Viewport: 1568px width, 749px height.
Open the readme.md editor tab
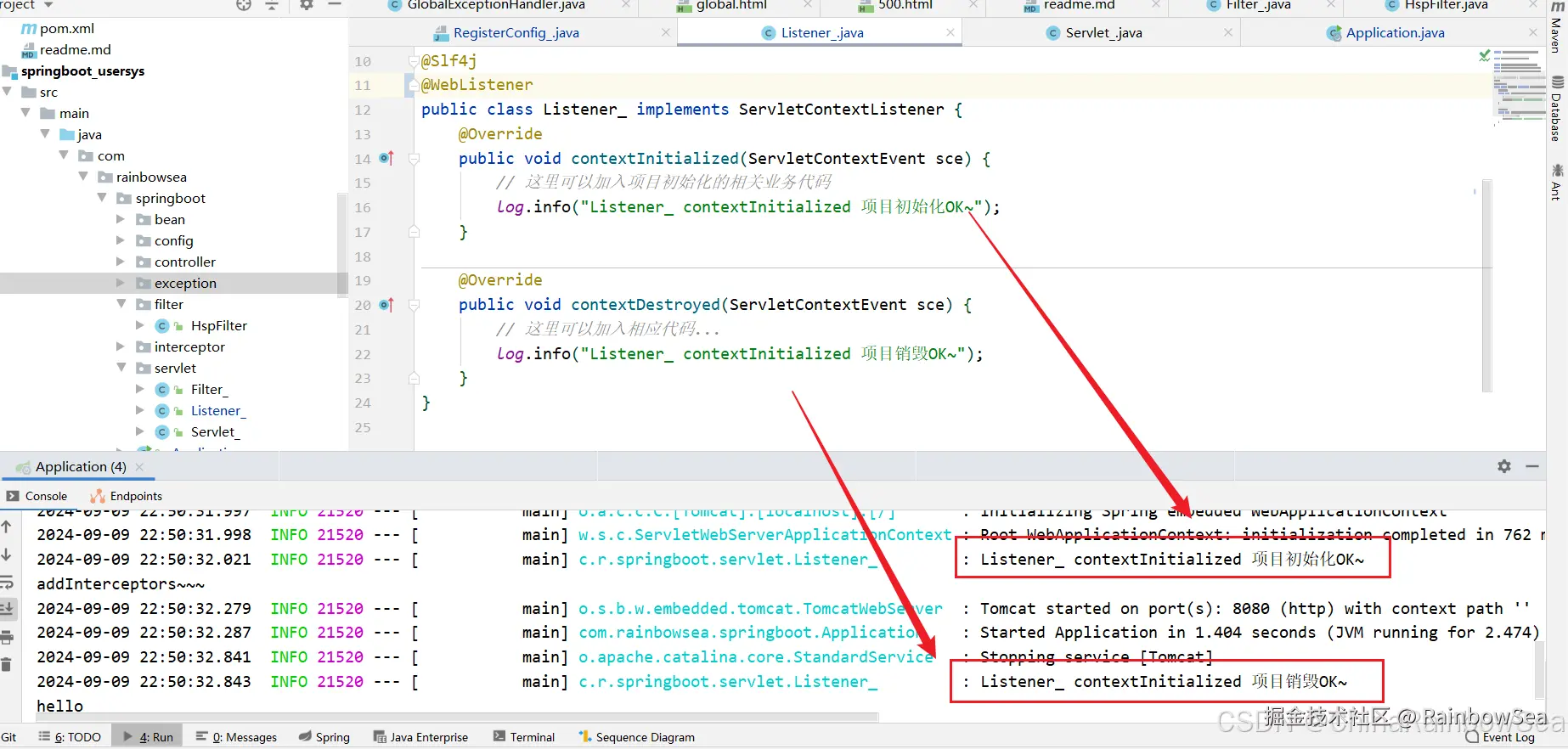pos(1079,5)
